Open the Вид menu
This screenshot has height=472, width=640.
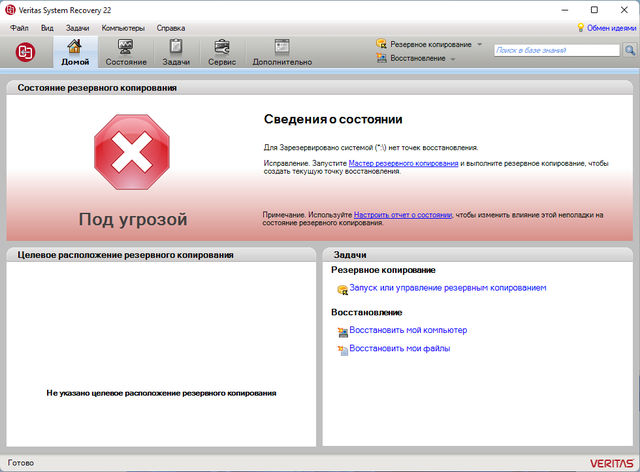pyautogui.click(x=47, y=28)
